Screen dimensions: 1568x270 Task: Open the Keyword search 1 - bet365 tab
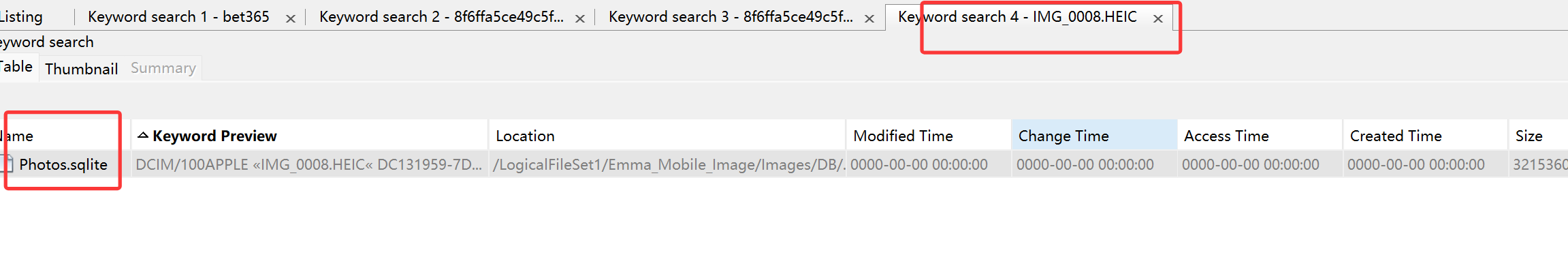pyautogui.click(x=178, y=17)
